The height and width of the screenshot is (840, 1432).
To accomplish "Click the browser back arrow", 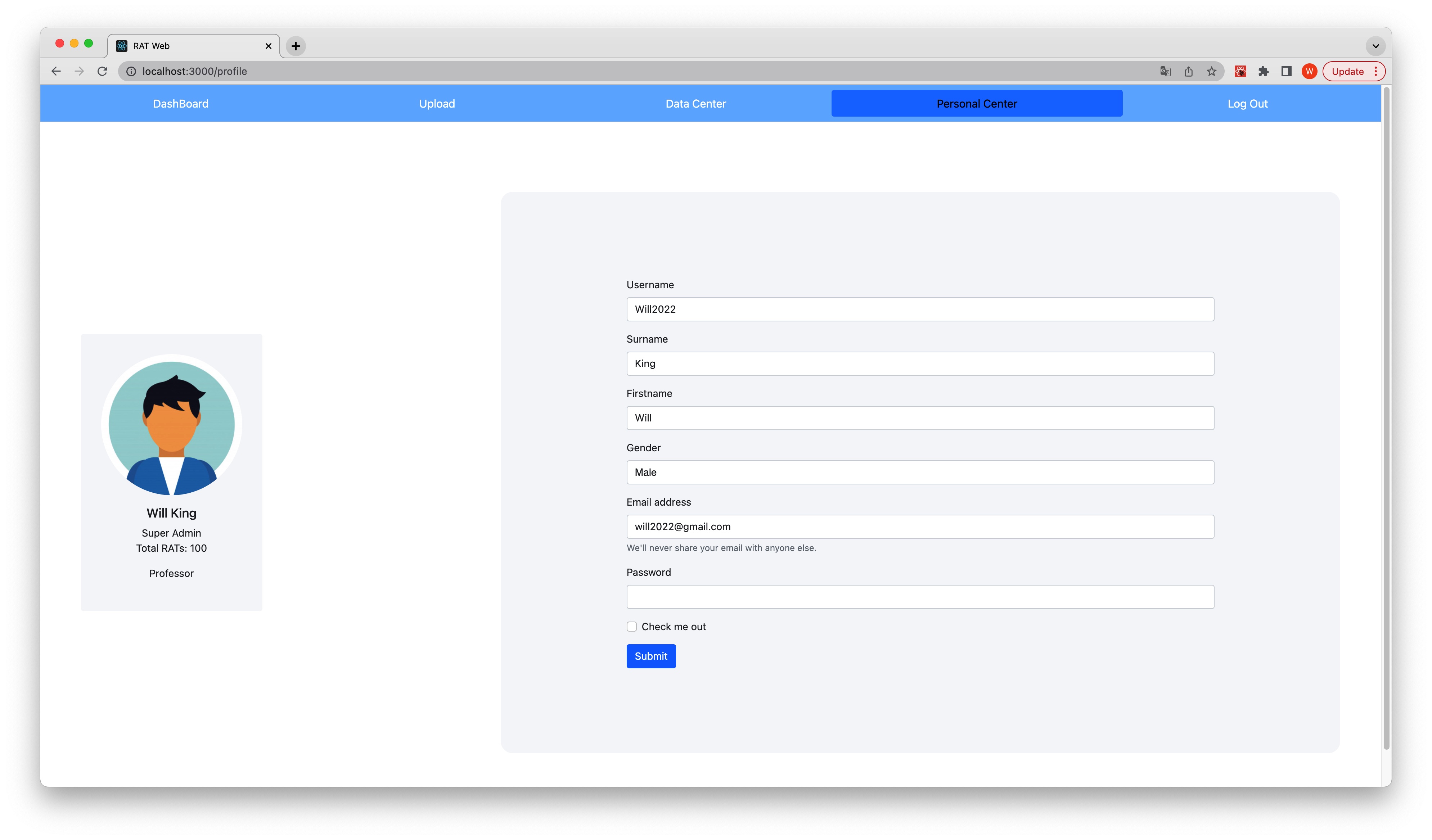I will click(x=56, y=71).
